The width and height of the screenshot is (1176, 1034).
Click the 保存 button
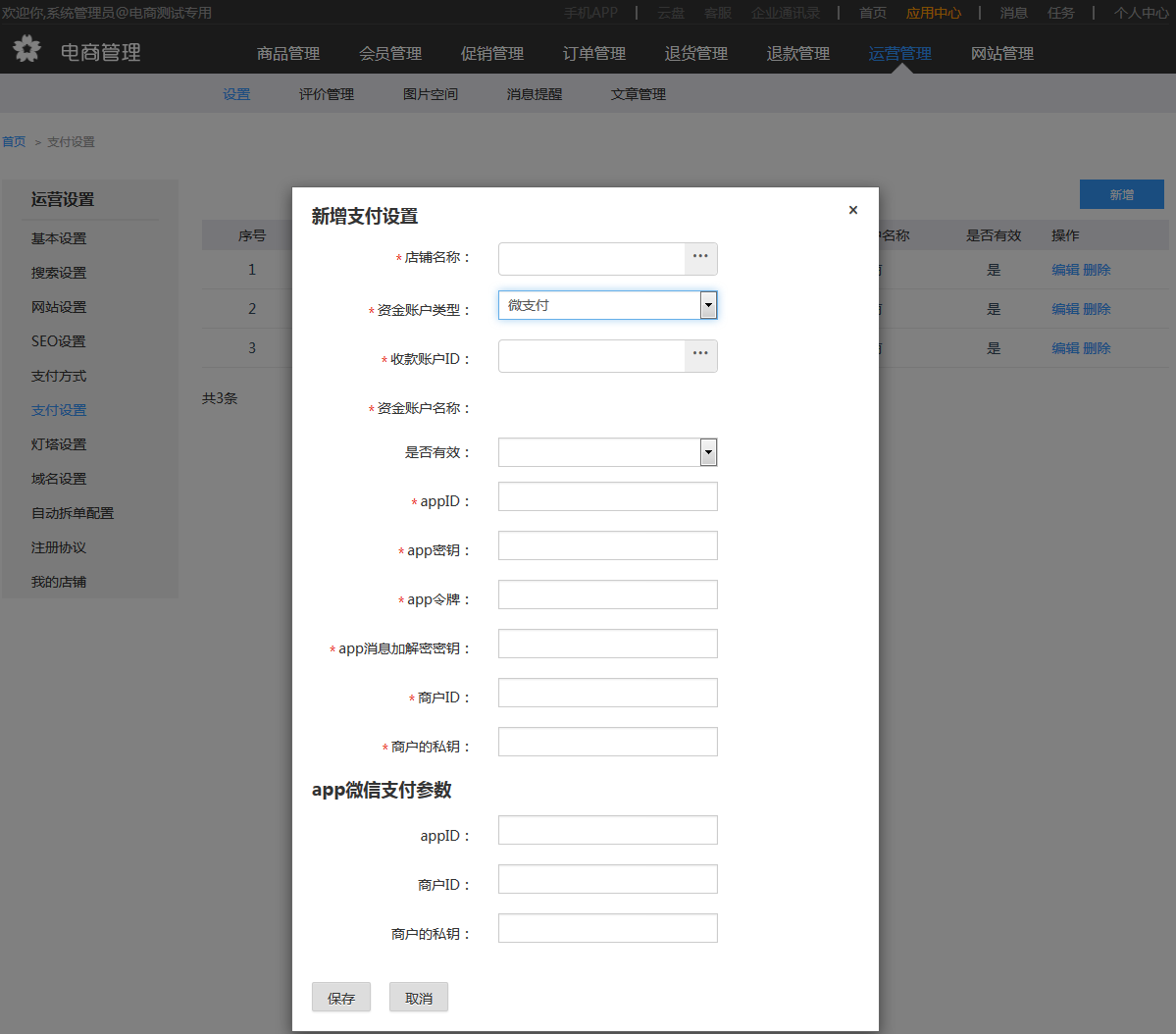point(341,998)
